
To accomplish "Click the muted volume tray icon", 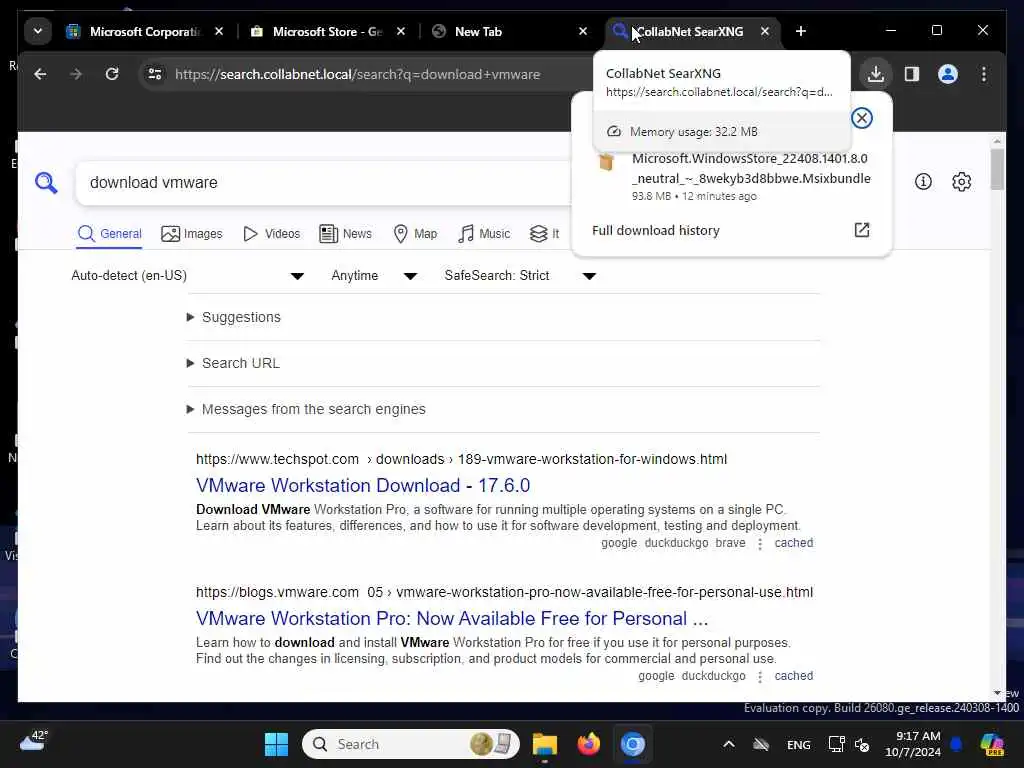I will click(x=862, y=745).
